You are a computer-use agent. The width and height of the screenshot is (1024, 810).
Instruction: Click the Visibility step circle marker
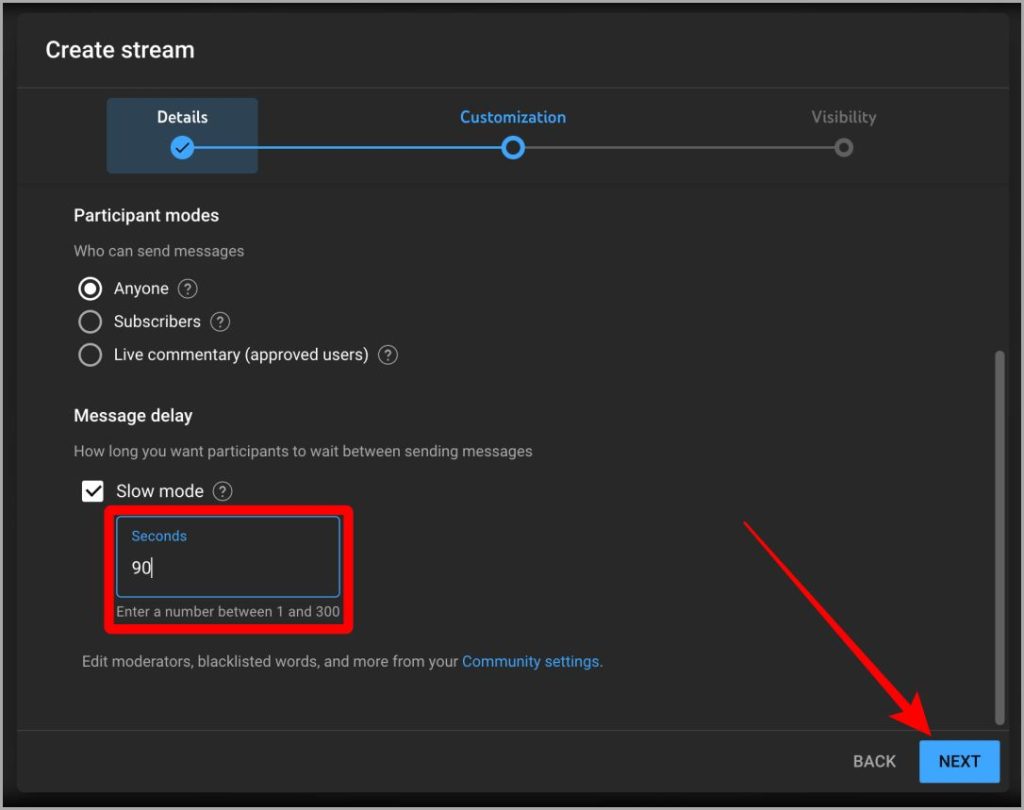click(844, 148)
